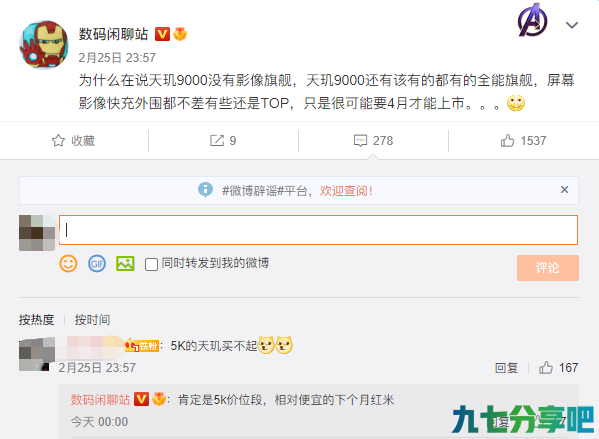Click the star icon to bookmark the post
The width and height of the screenshot is (599, 439).
[58, 141]
